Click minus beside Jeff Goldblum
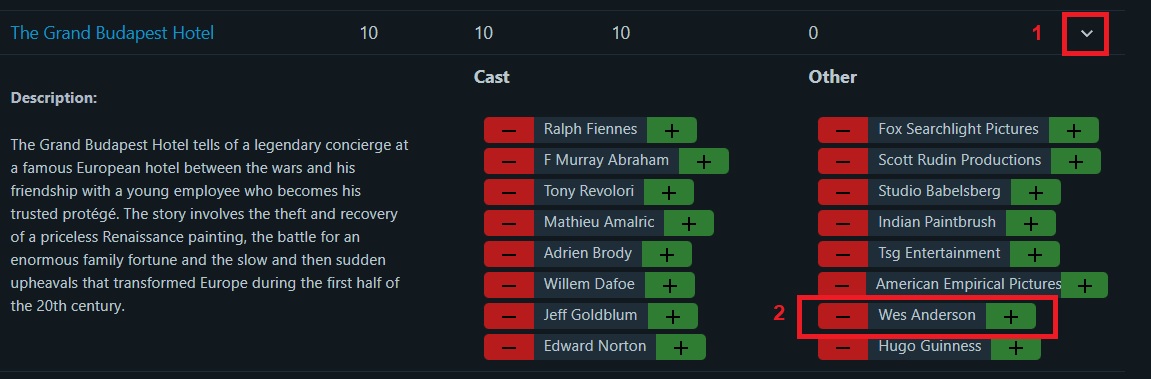The height and width of the screenshot is (379, 1151). 509,316
